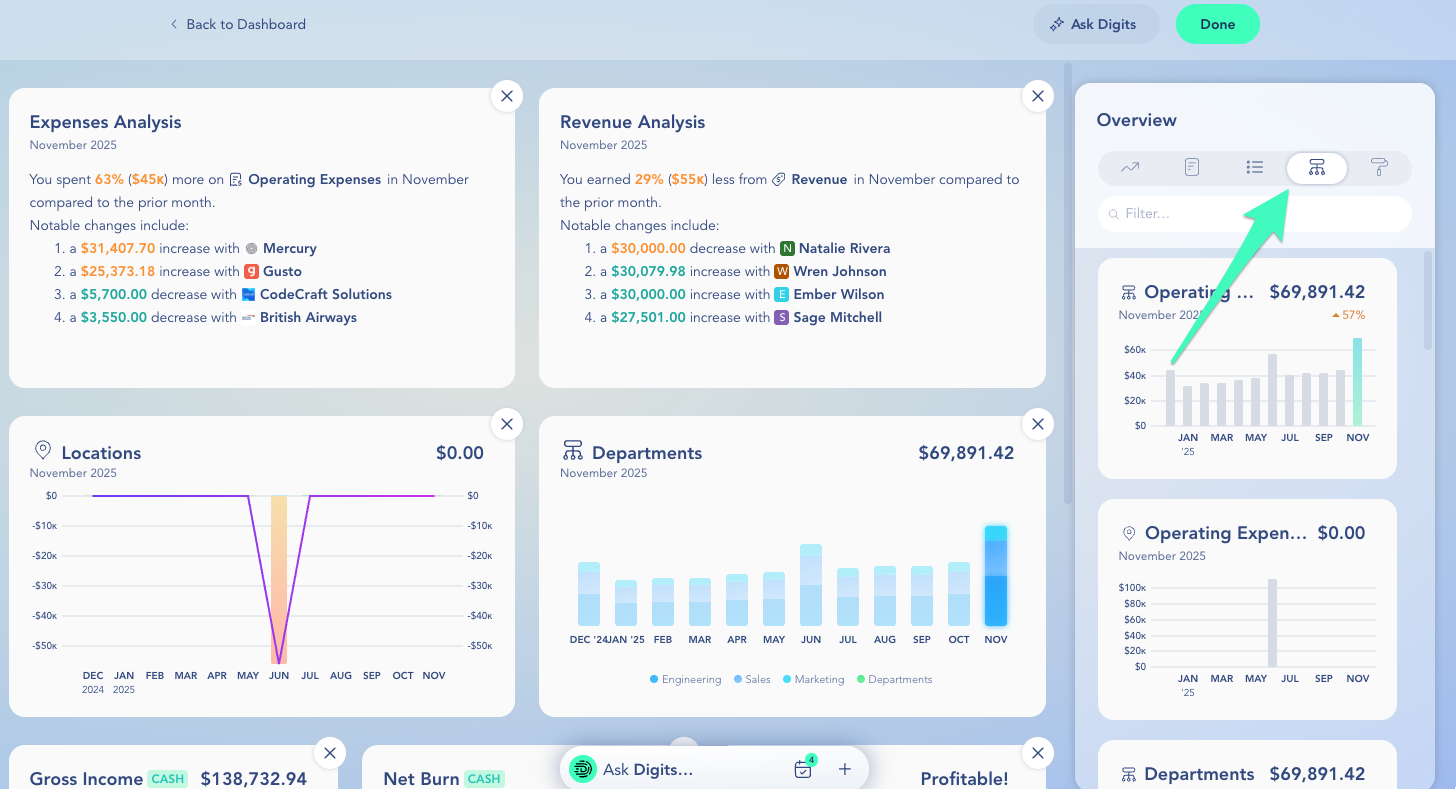The width and height of the screenshot is (1456, 789).
Task: Open the bulleted list tab in Overview
Action: pyautogui.click(x=1254, y=168)
